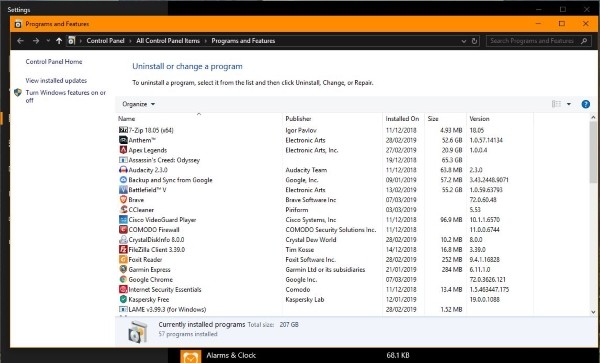
Task: Go up one level with up arrow
Action: [59, 41]
